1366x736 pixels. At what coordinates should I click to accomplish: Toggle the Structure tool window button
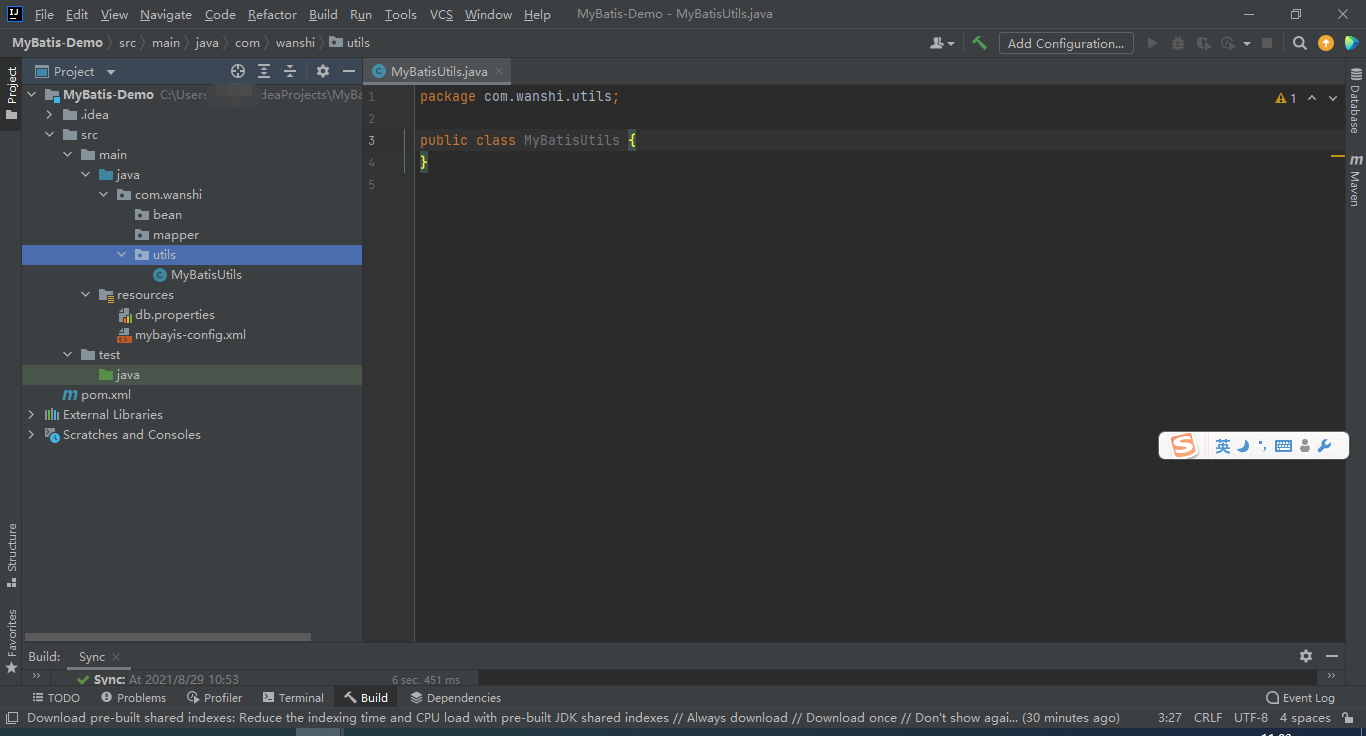click(11, 555)
